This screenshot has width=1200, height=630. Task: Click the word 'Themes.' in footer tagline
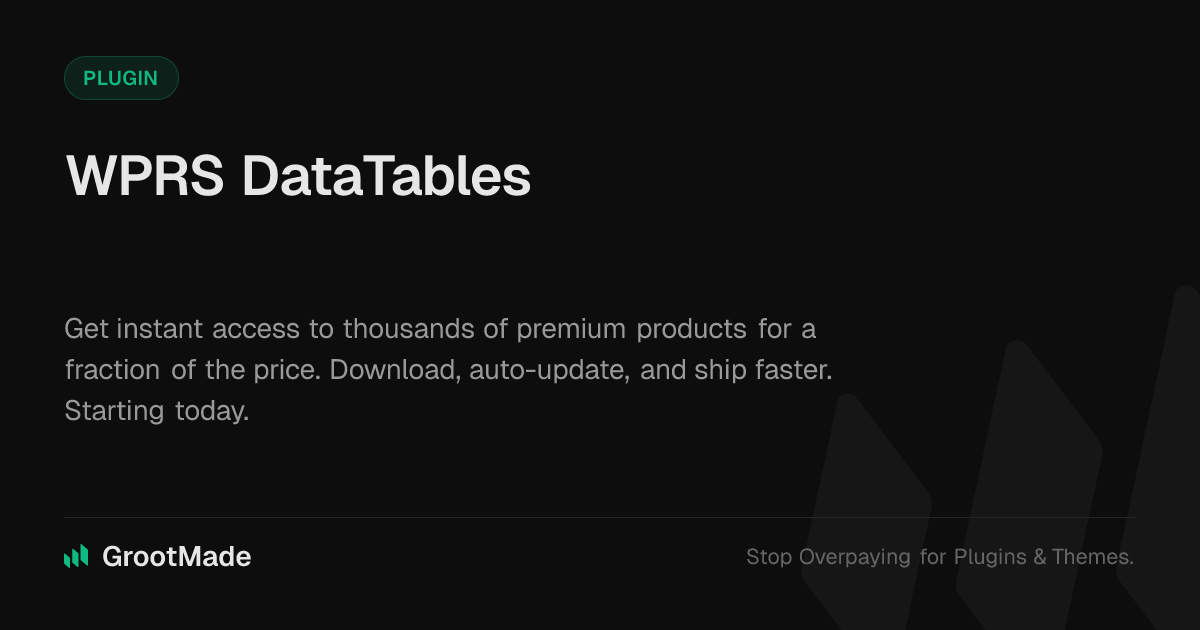point(1093,557)
